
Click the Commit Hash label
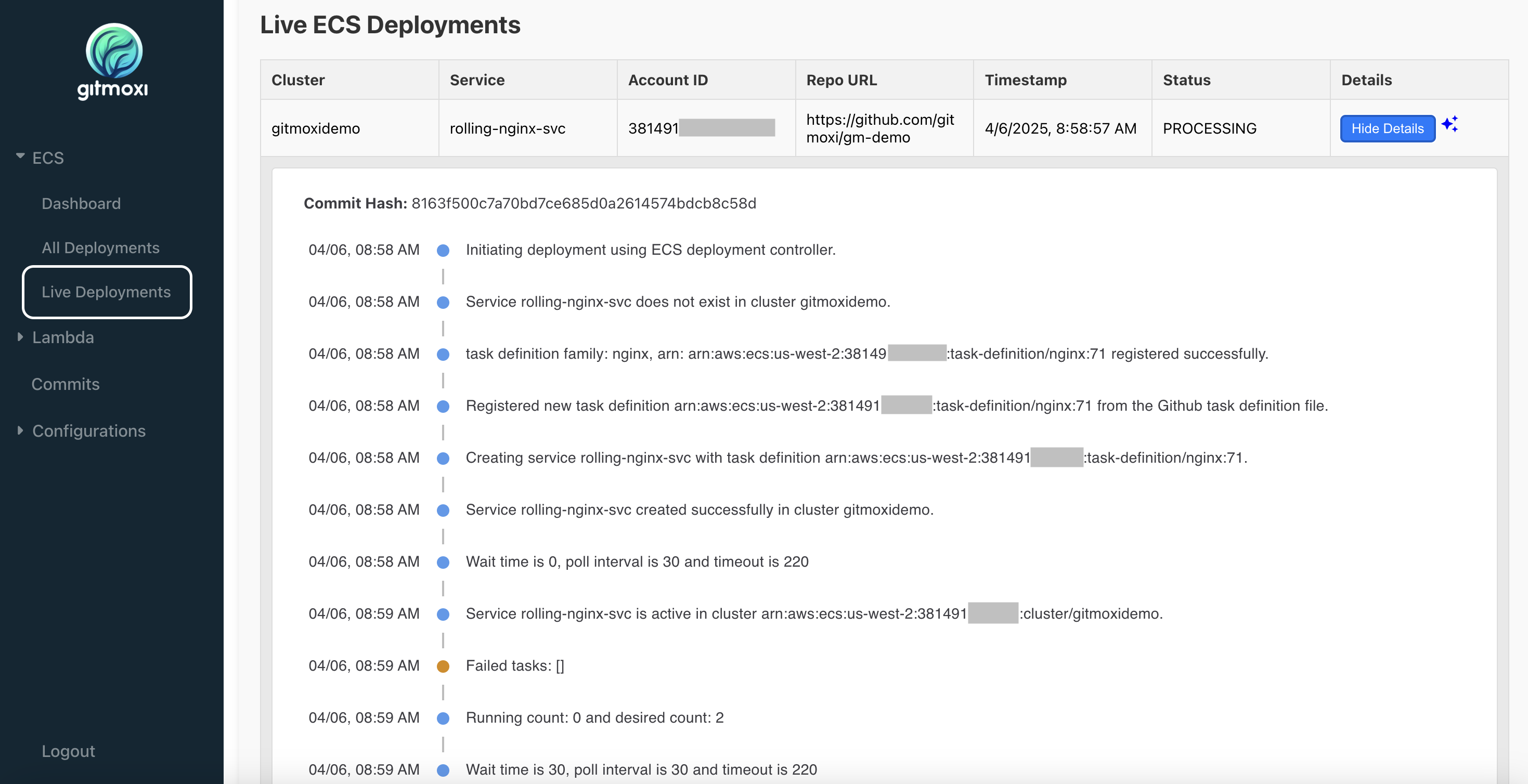(355, 203)
